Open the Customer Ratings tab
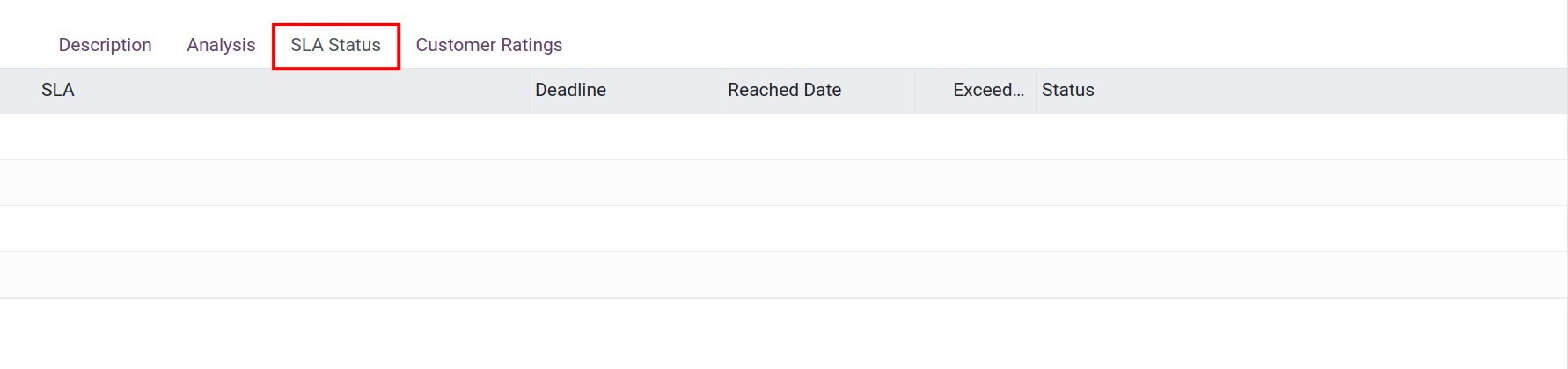This screenshot has width=1568, height=369. point(488,45)
